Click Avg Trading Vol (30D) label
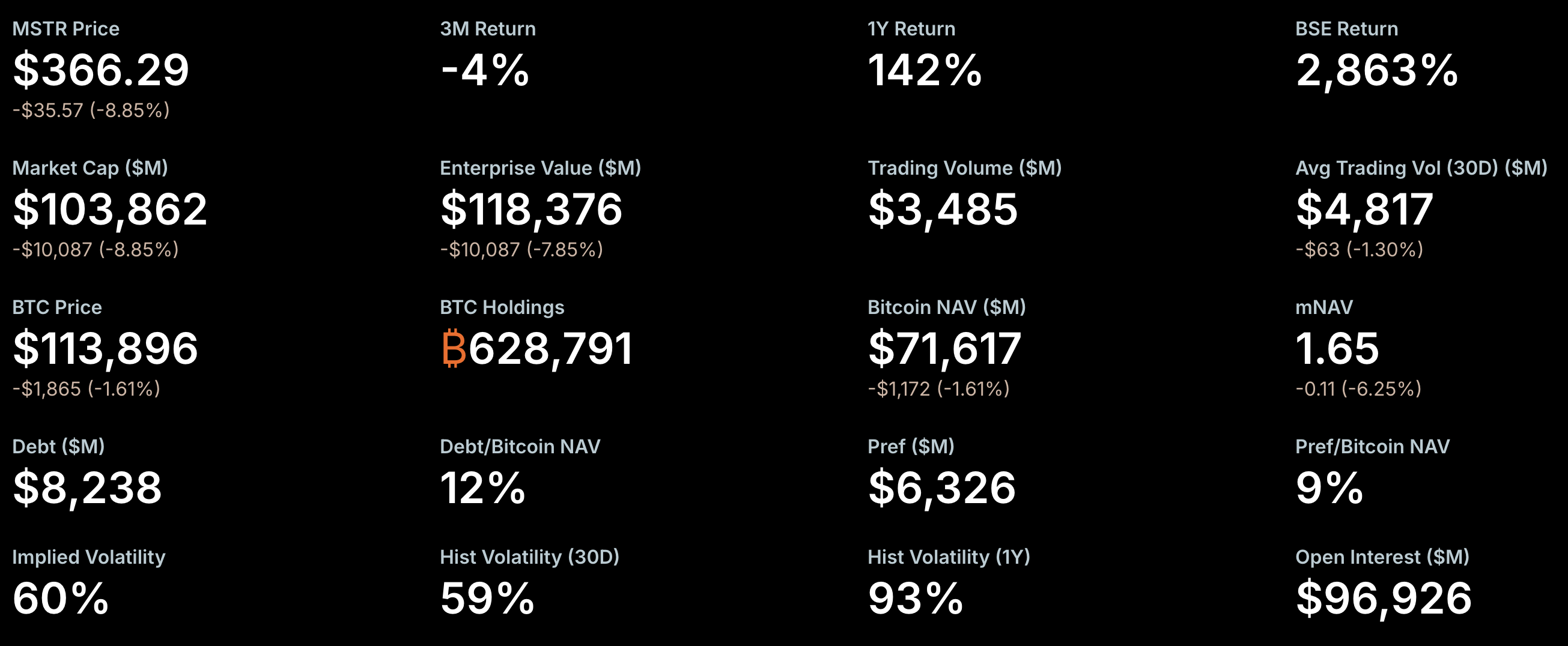 click(x=1421, y=168)
